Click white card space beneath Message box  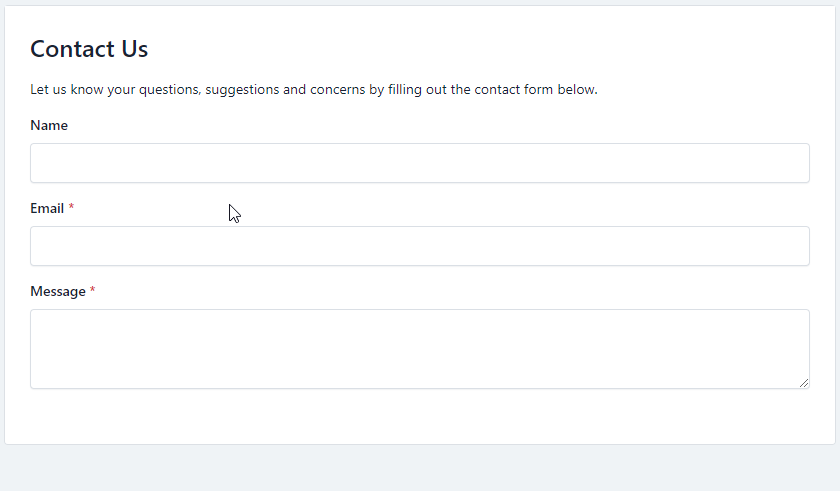419,416
